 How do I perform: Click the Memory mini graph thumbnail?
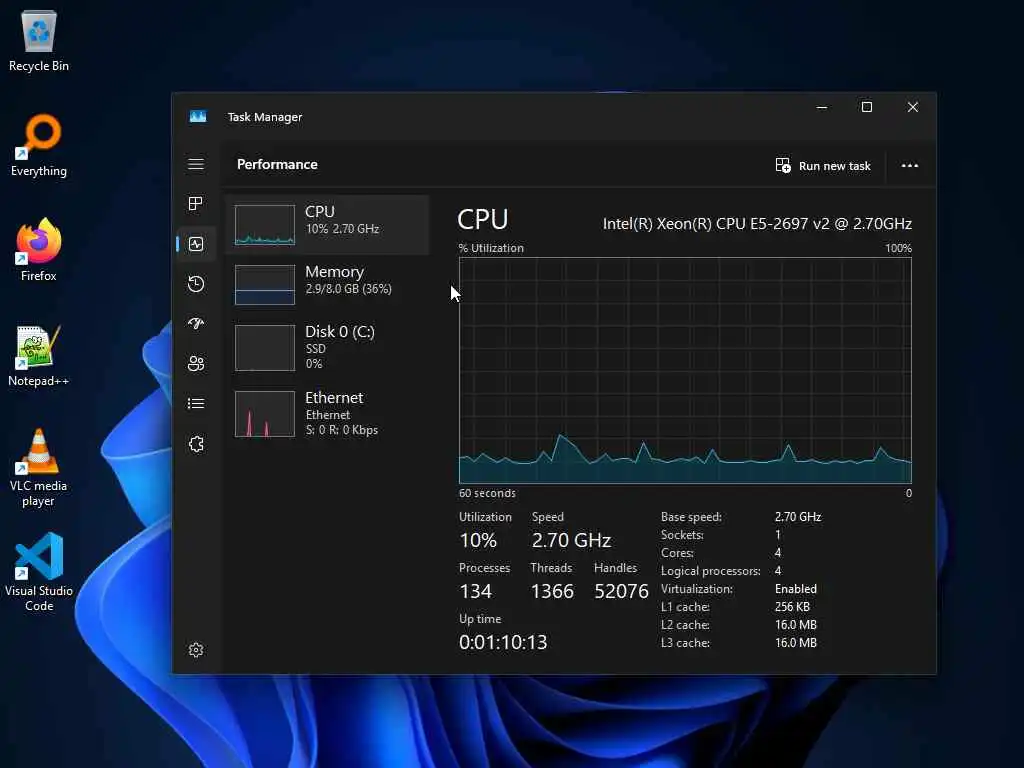264,285
